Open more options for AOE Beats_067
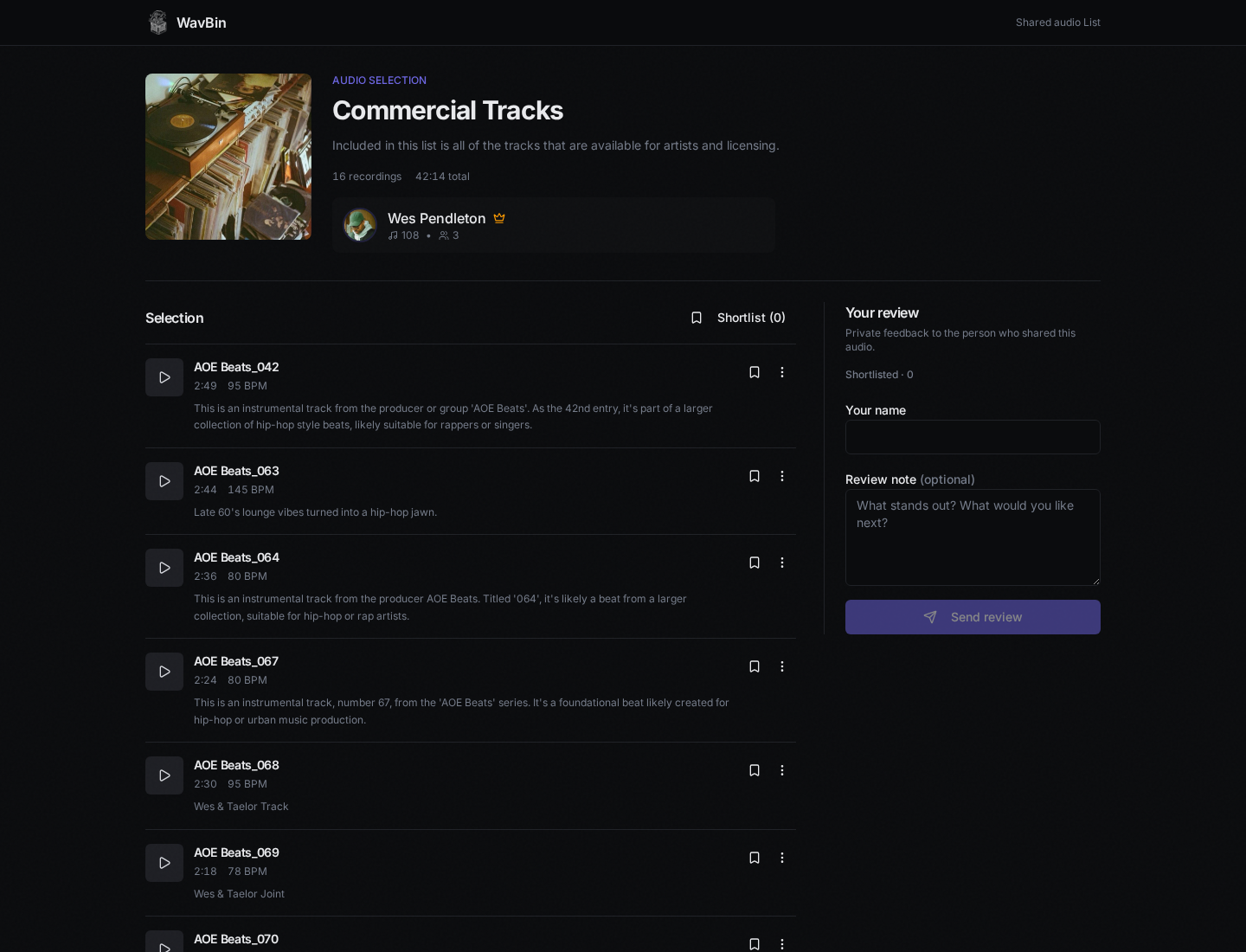Viewport: 1246px width, 952px height. click(782, 666)
